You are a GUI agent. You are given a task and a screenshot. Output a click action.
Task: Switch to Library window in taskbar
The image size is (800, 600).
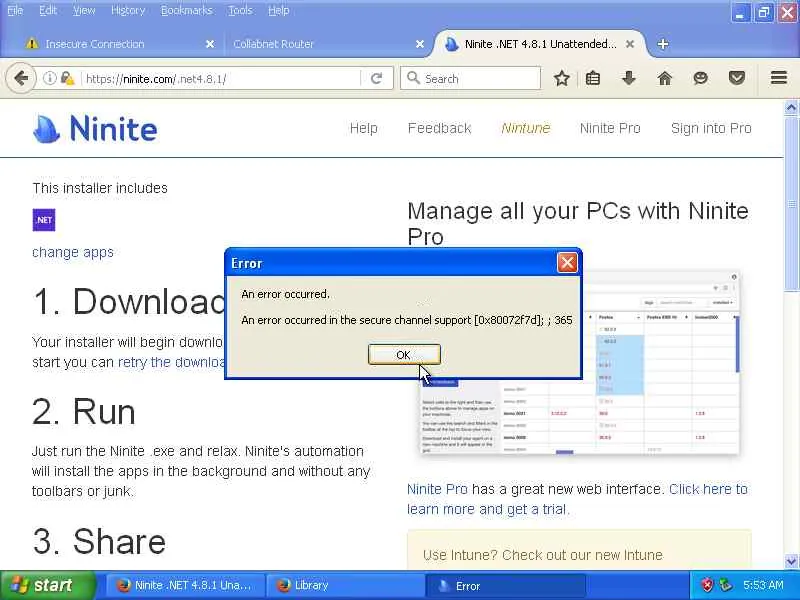345,585
